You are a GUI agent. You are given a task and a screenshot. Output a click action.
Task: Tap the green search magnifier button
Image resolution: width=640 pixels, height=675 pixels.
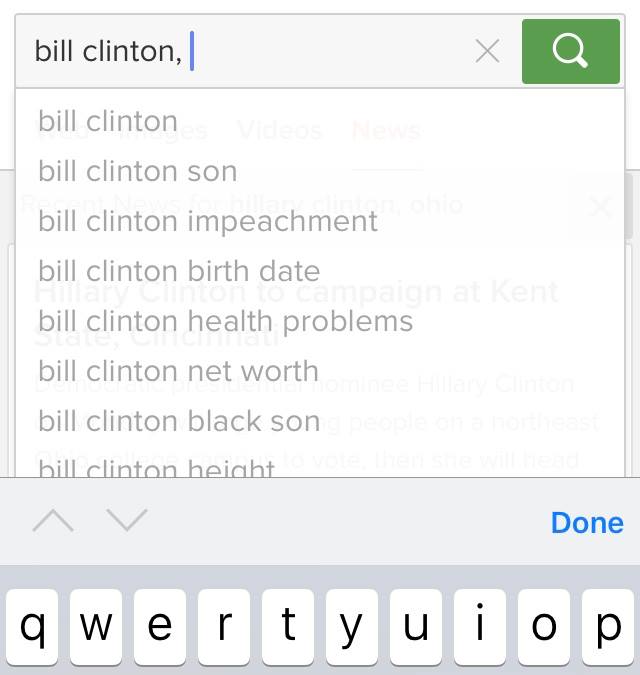tap(570, 51)
